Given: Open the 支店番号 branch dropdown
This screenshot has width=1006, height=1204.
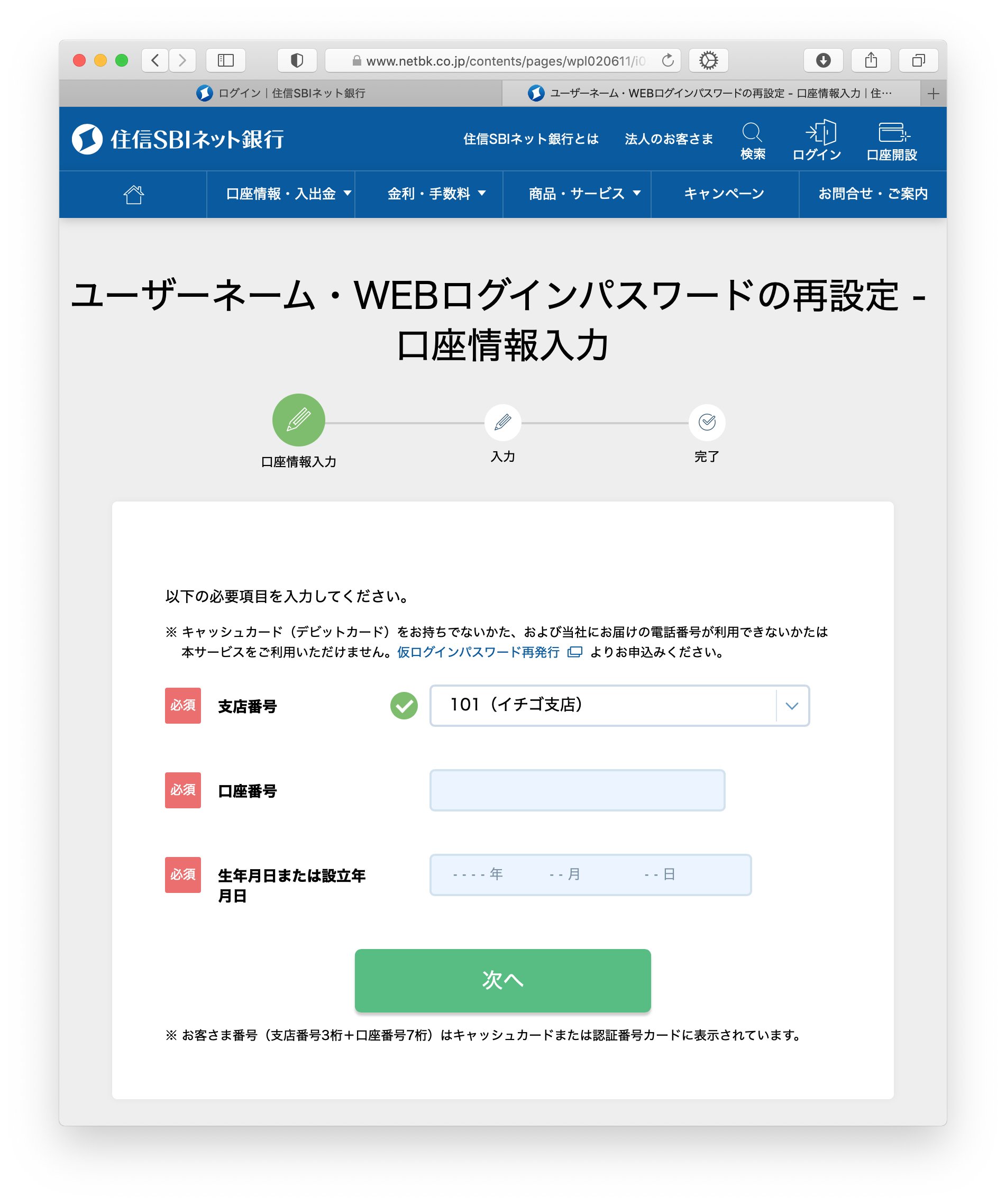Looking at the screenshot, I should coord(619,705).
